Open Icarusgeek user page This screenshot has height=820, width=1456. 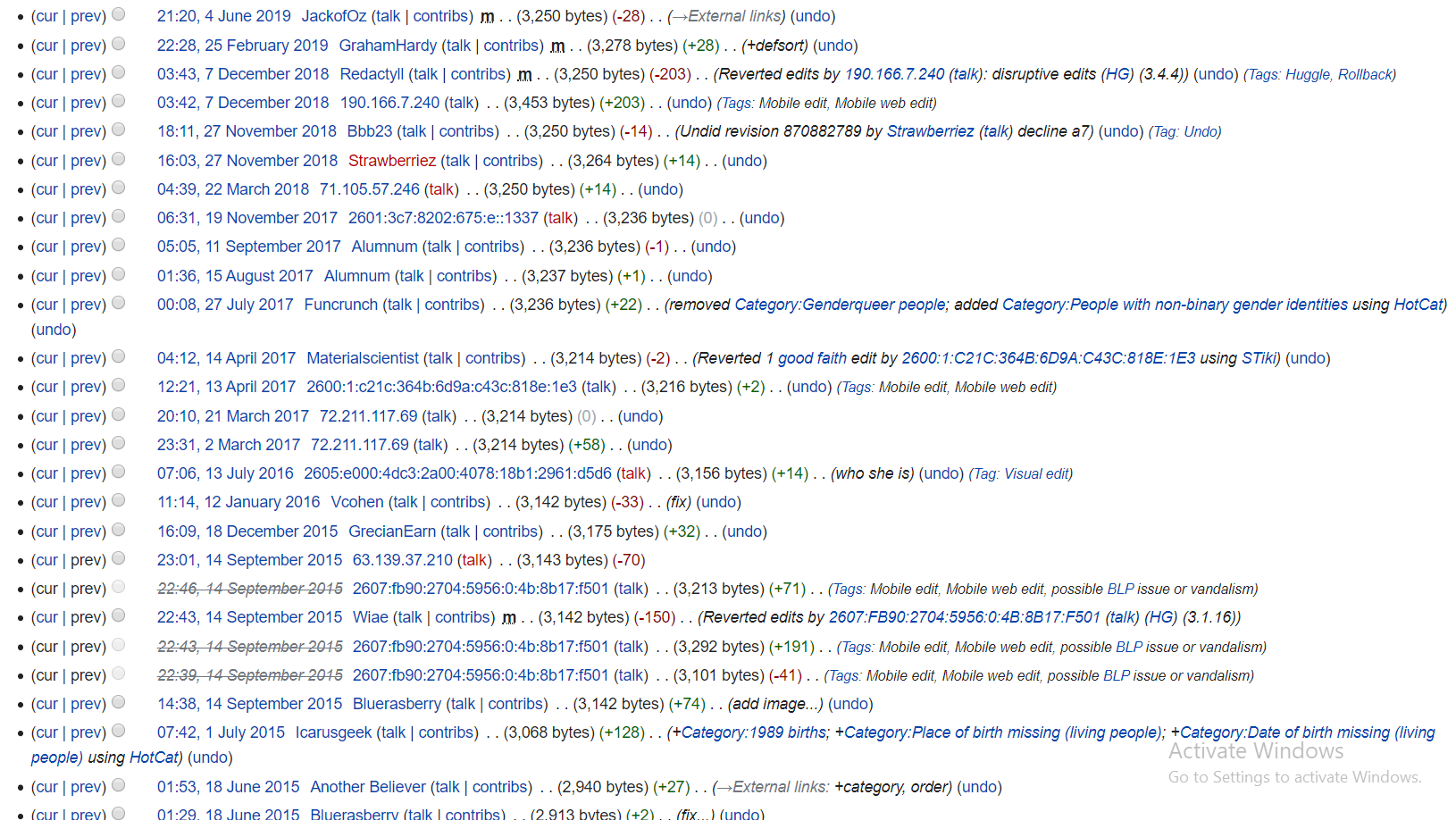(x=333, y=732)
